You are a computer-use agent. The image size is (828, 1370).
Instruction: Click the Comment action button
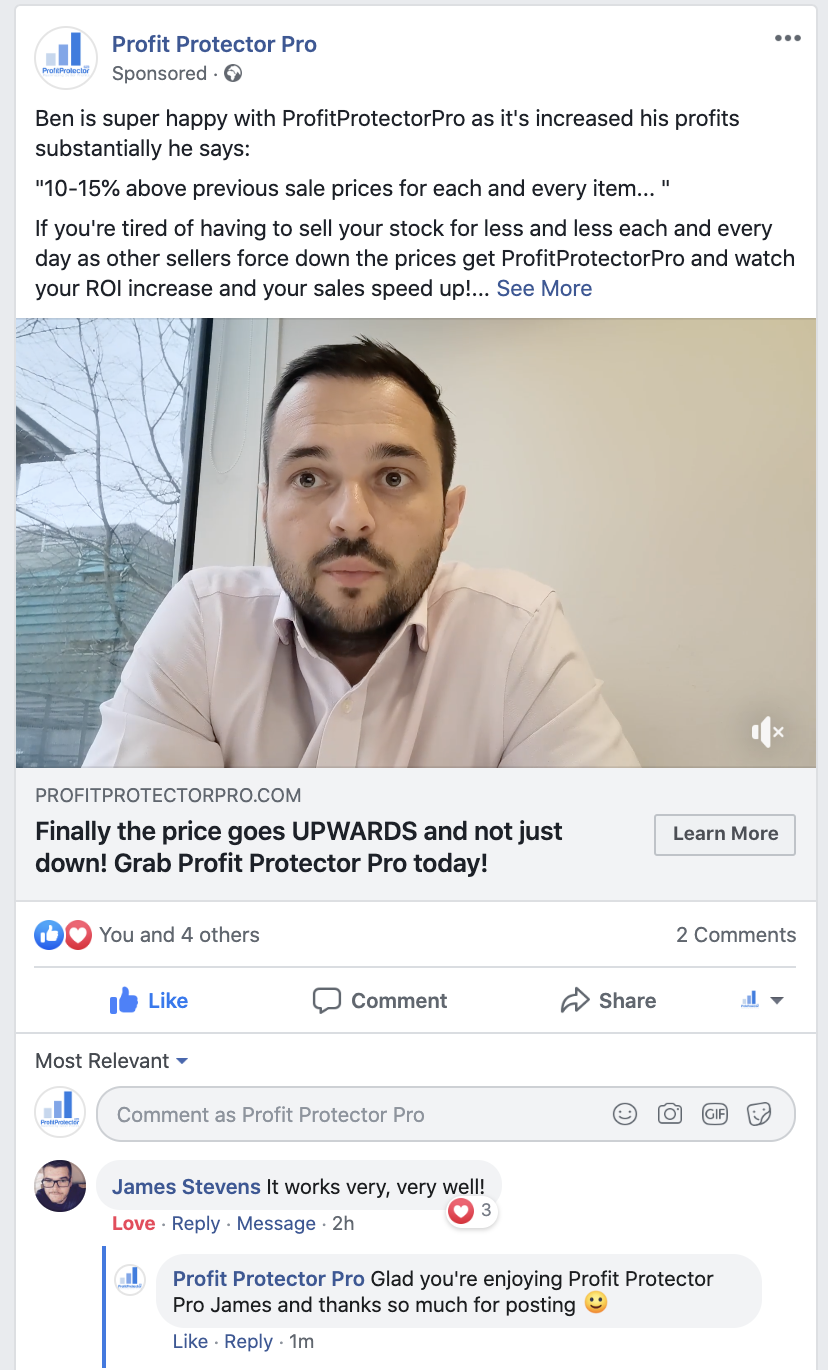coord(380,1000)
